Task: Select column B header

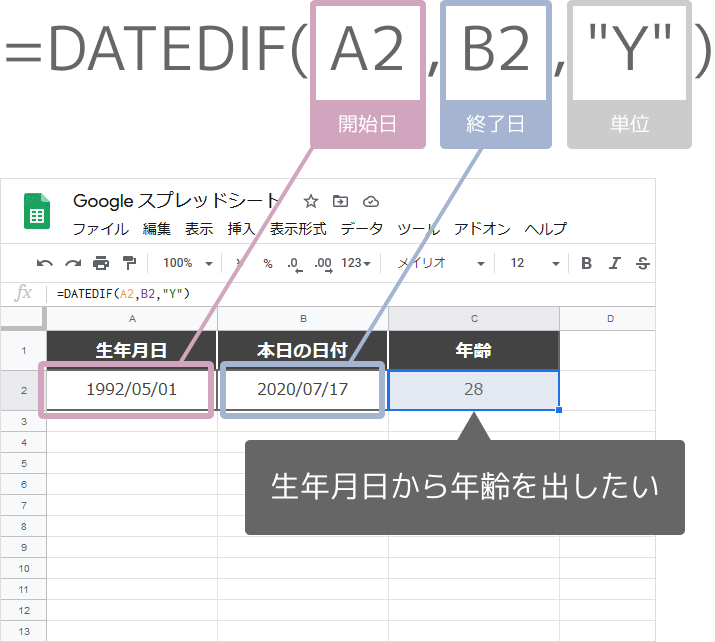Action: [303, 319]
